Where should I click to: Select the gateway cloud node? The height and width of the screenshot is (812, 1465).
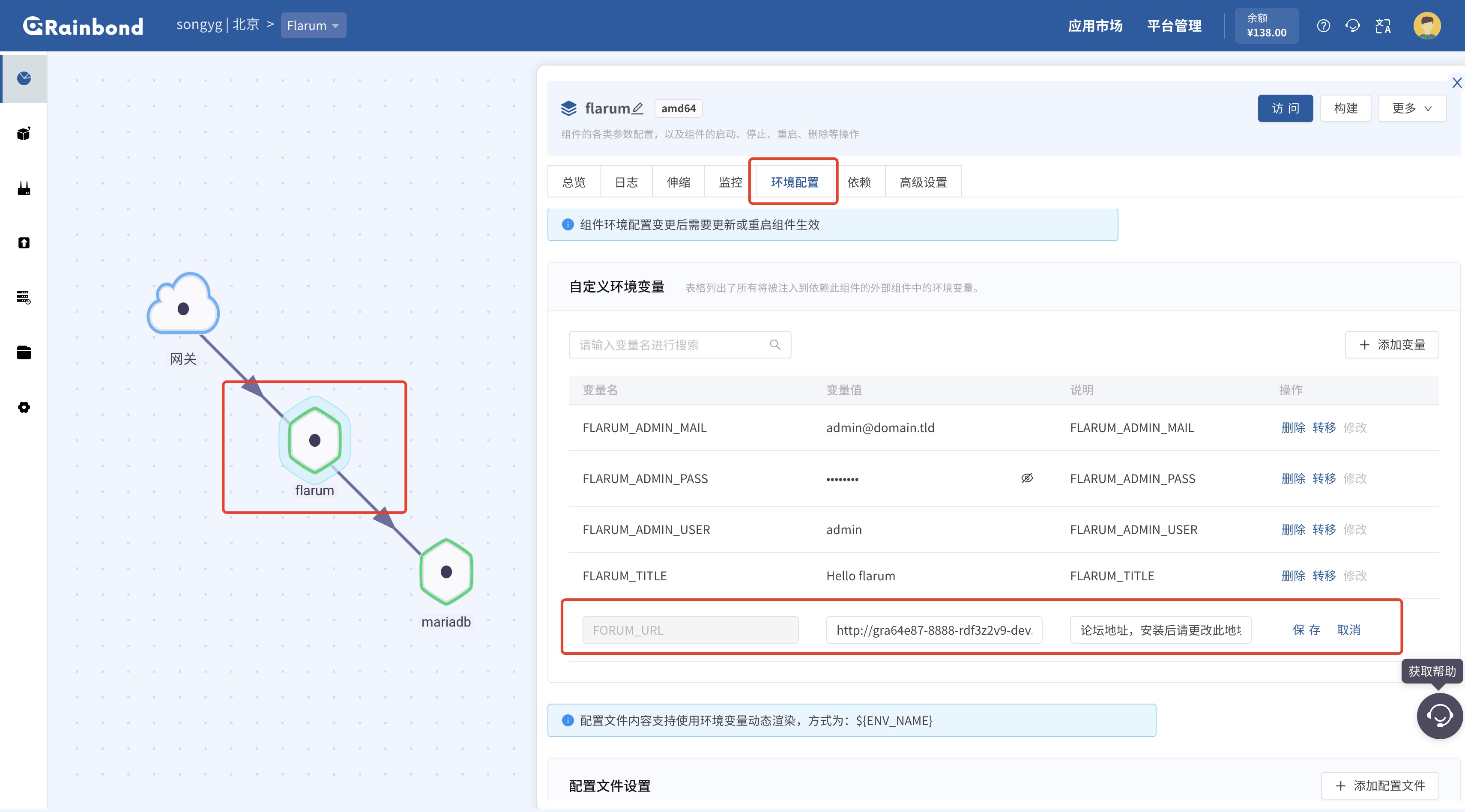point(183,304)
